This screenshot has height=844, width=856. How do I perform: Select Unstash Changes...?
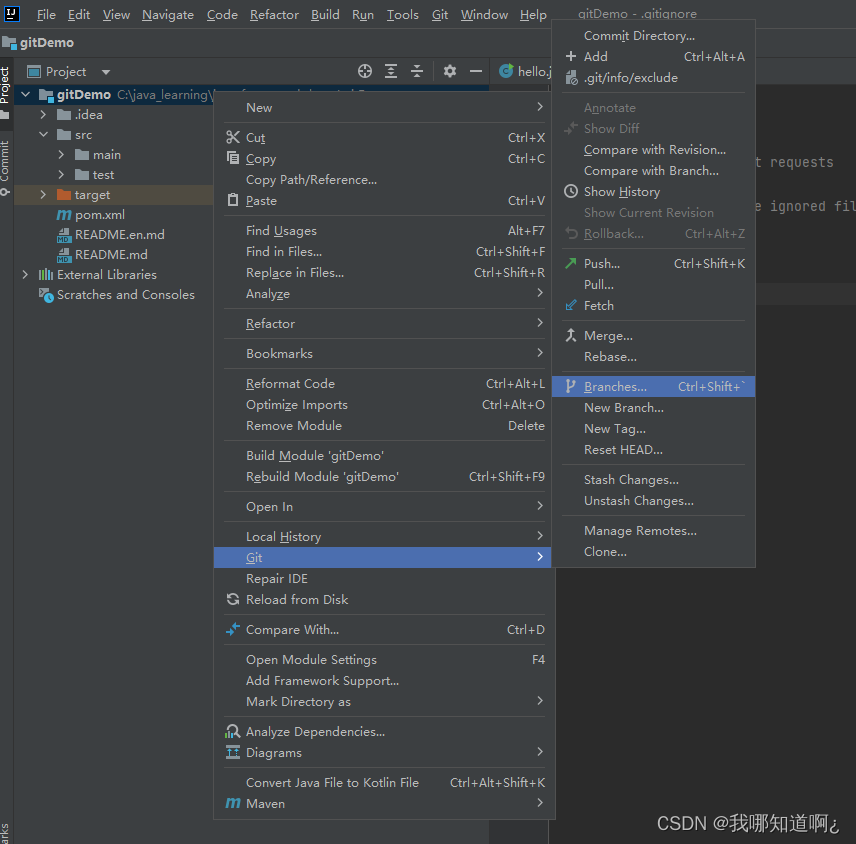pyautogui.click(x=653, y=501)
